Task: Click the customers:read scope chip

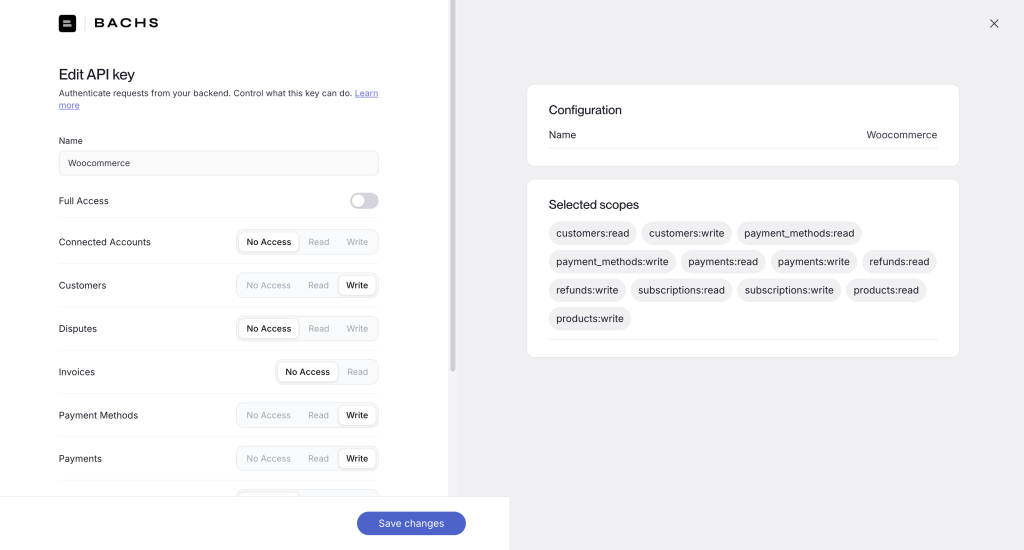Action: click(x=593, y=233)
